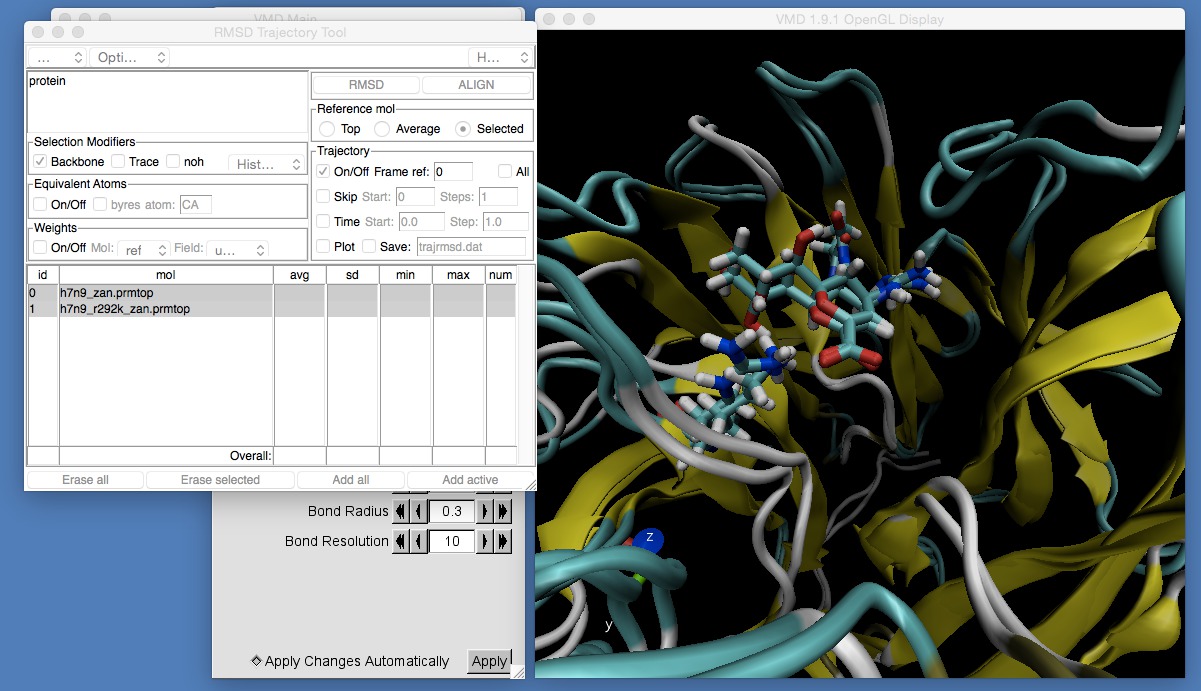Enable the Time checkbox
The width and height of the screenshot is (1201, 691).
[323, 221]
